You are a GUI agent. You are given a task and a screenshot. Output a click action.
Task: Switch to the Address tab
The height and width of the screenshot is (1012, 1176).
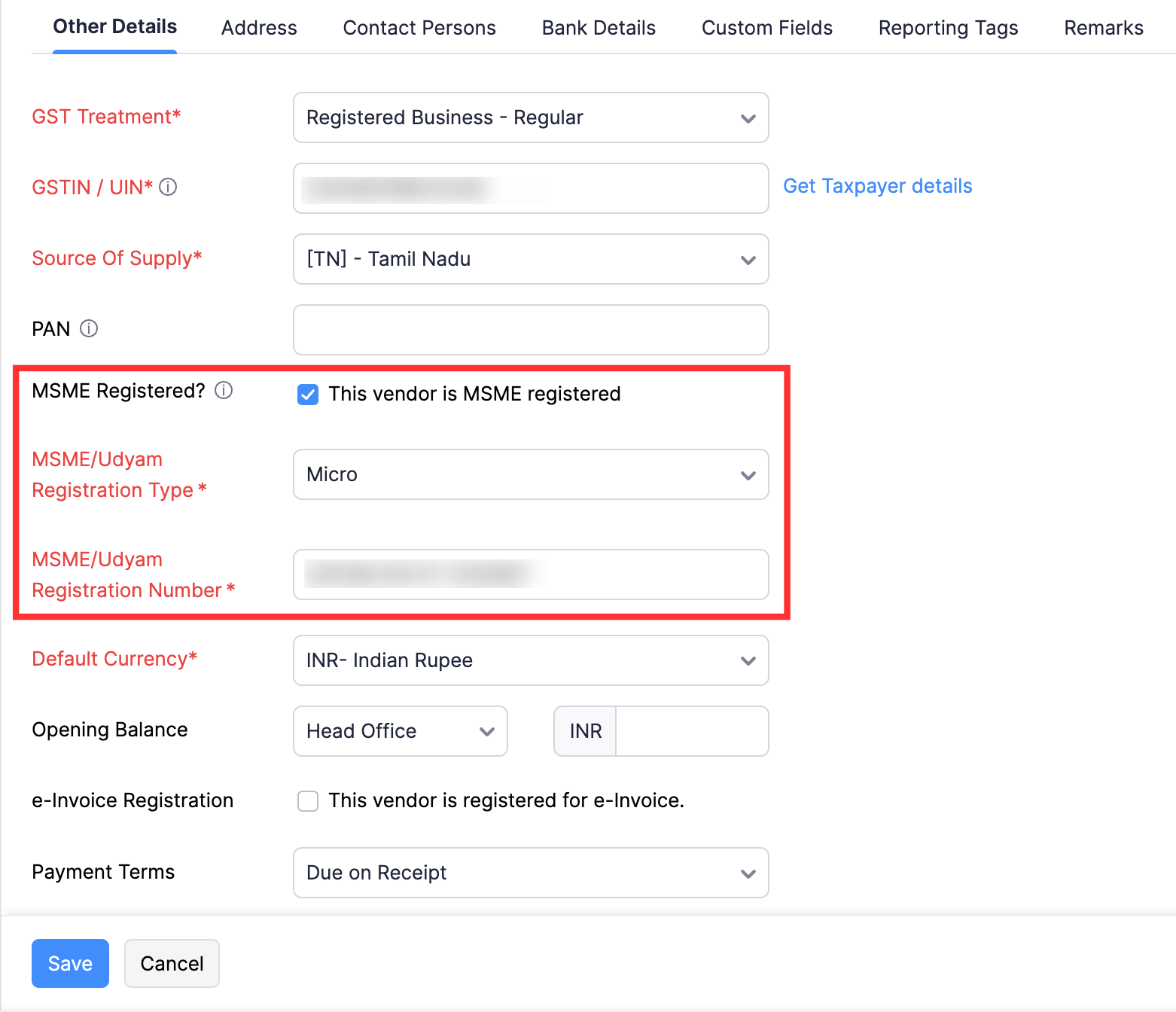pyautogui.click(x=258, y=27)
